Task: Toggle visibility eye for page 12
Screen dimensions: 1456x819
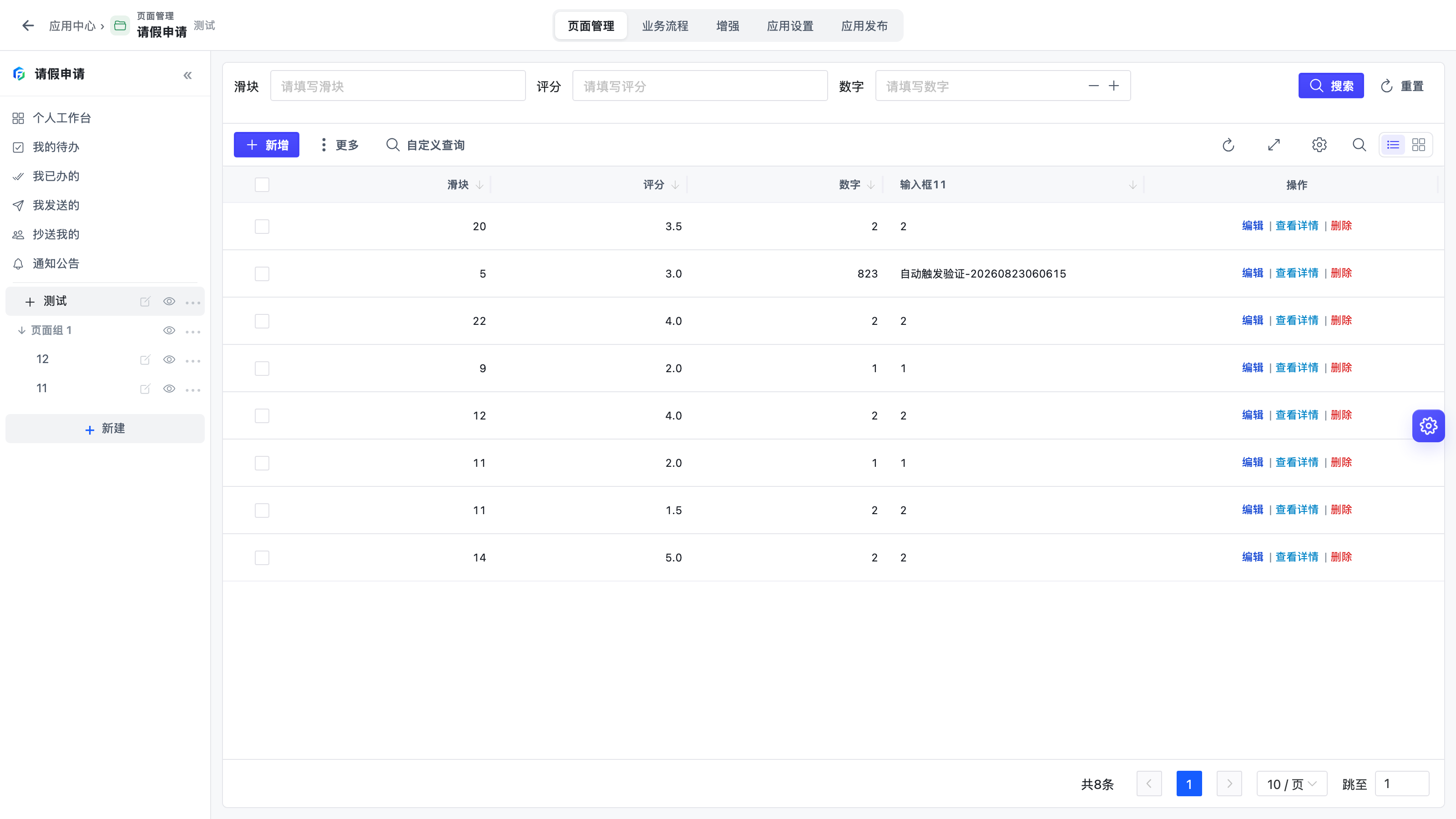Action: 169,359
